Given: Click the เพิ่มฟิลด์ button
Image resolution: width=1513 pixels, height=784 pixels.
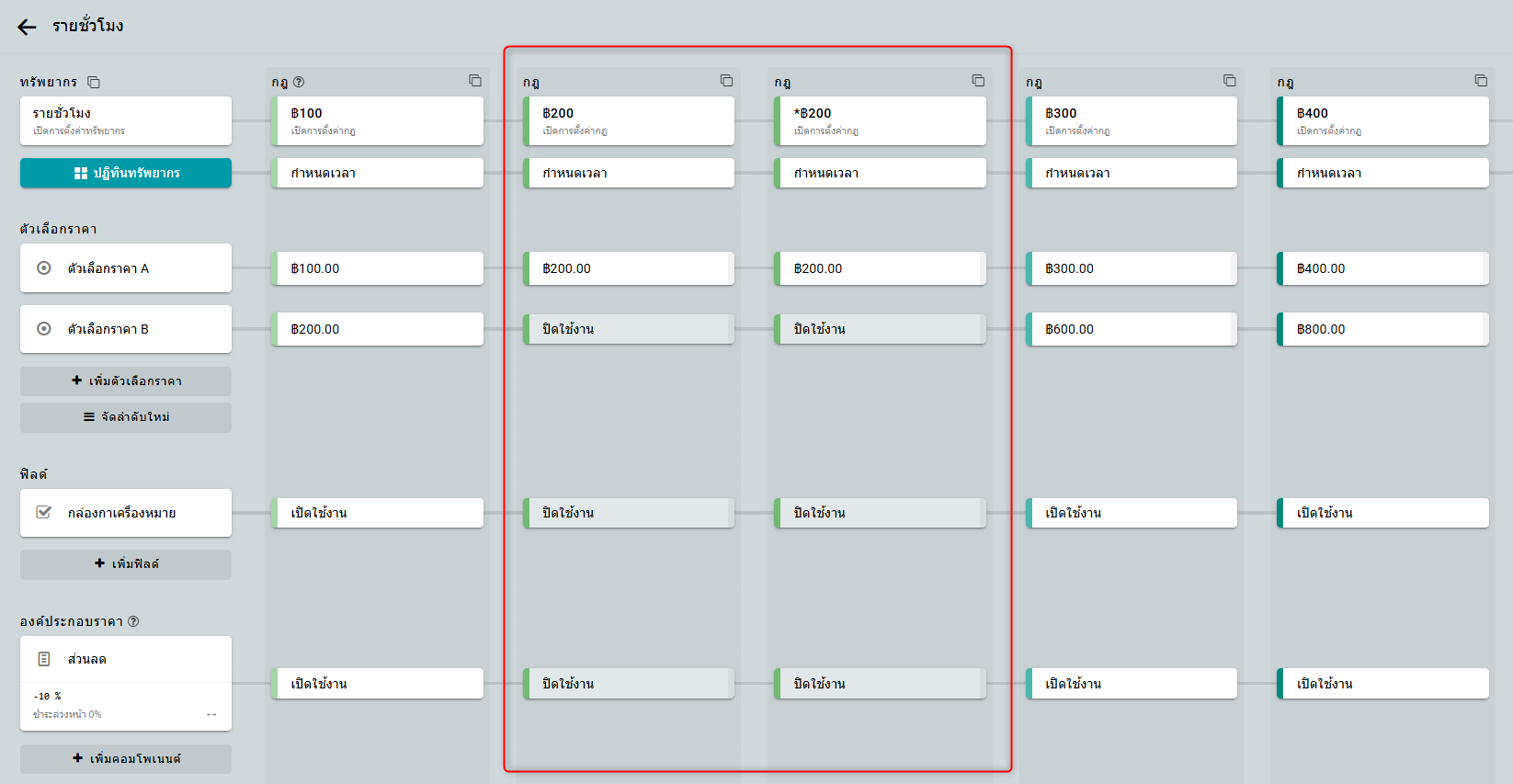Looking at the screenshot, I should (126, 563).
